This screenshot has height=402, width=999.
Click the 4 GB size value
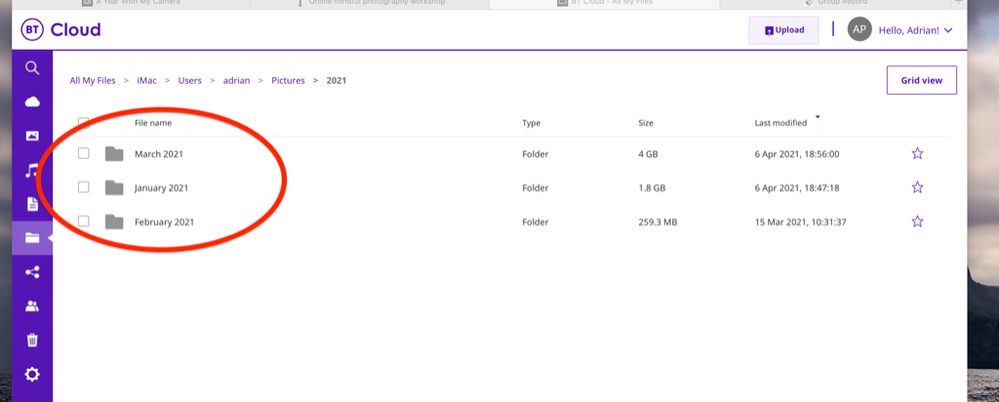point(648,154)
